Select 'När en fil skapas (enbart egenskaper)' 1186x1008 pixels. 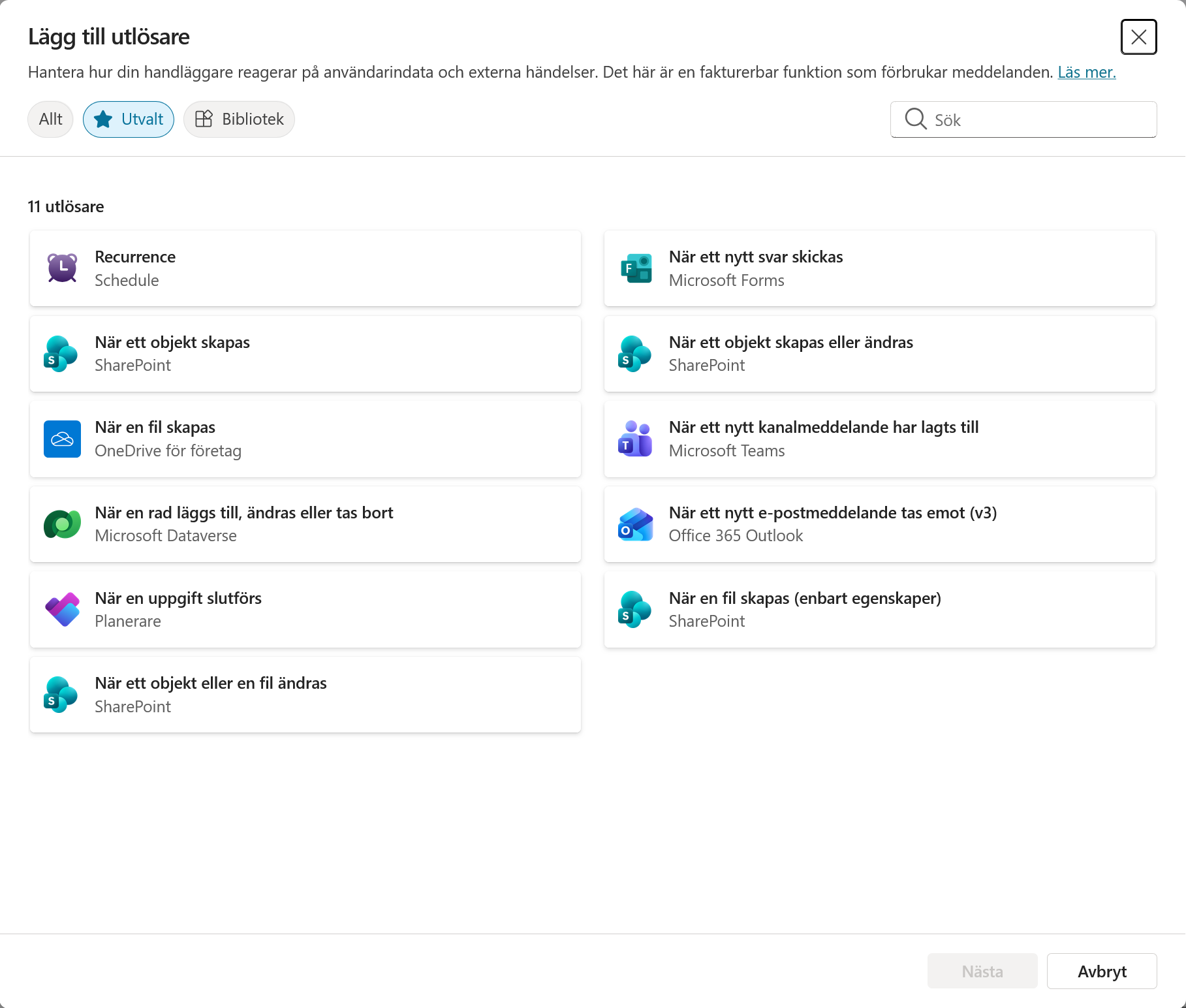click(880, 610)
